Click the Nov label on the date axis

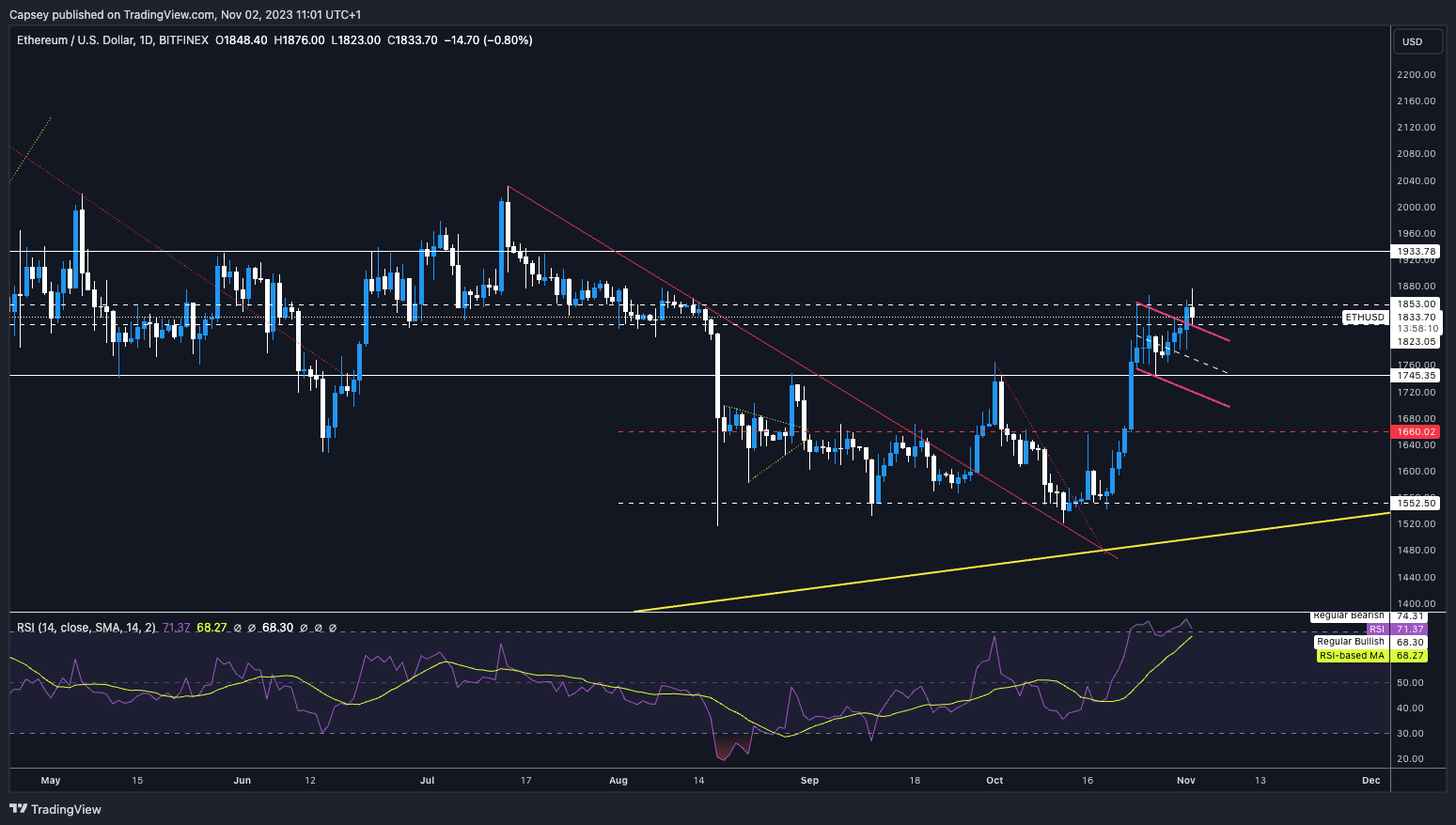[1185, 780]
